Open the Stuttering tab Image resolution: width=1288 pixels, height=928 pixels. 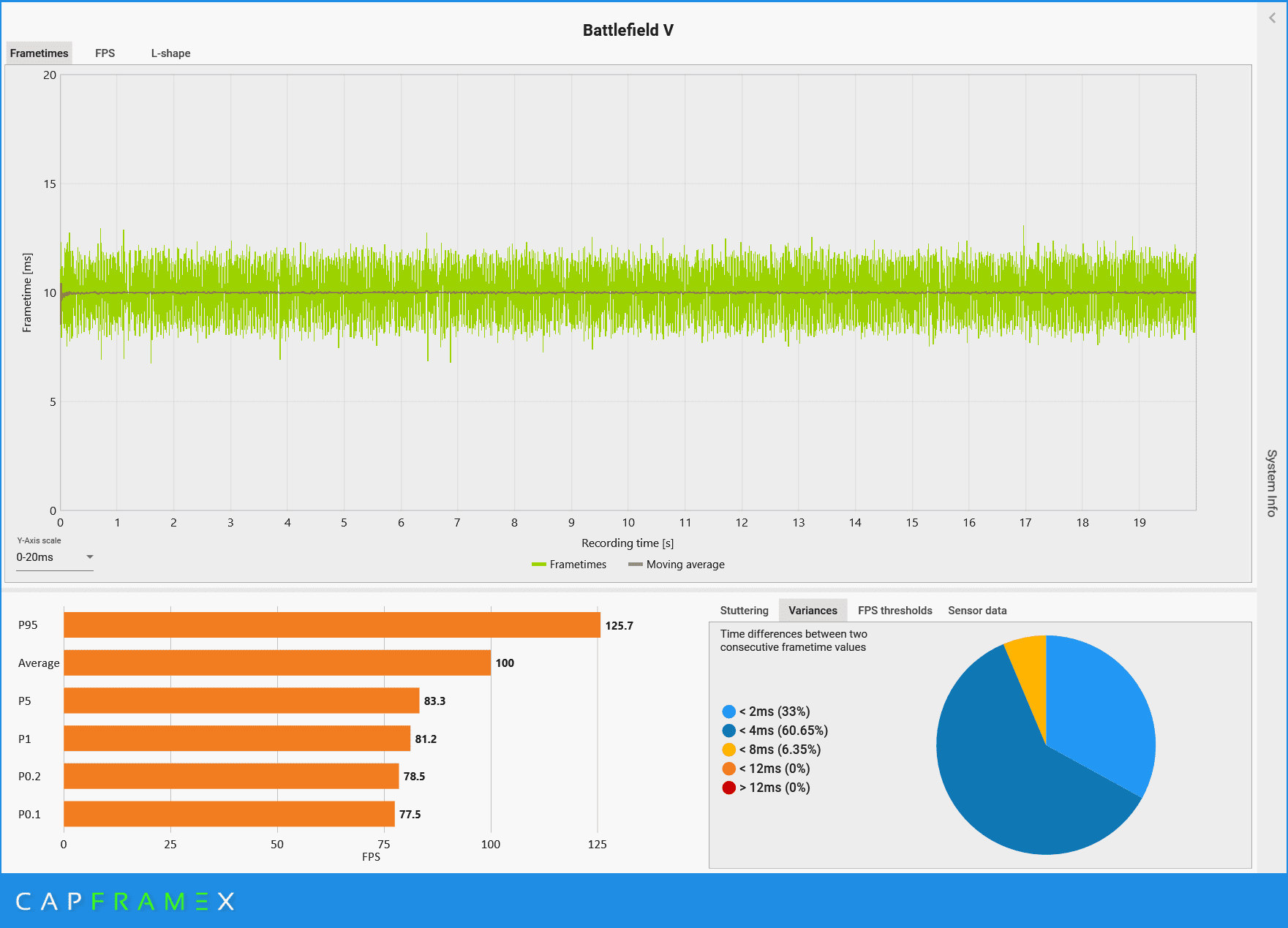point(744,611)
